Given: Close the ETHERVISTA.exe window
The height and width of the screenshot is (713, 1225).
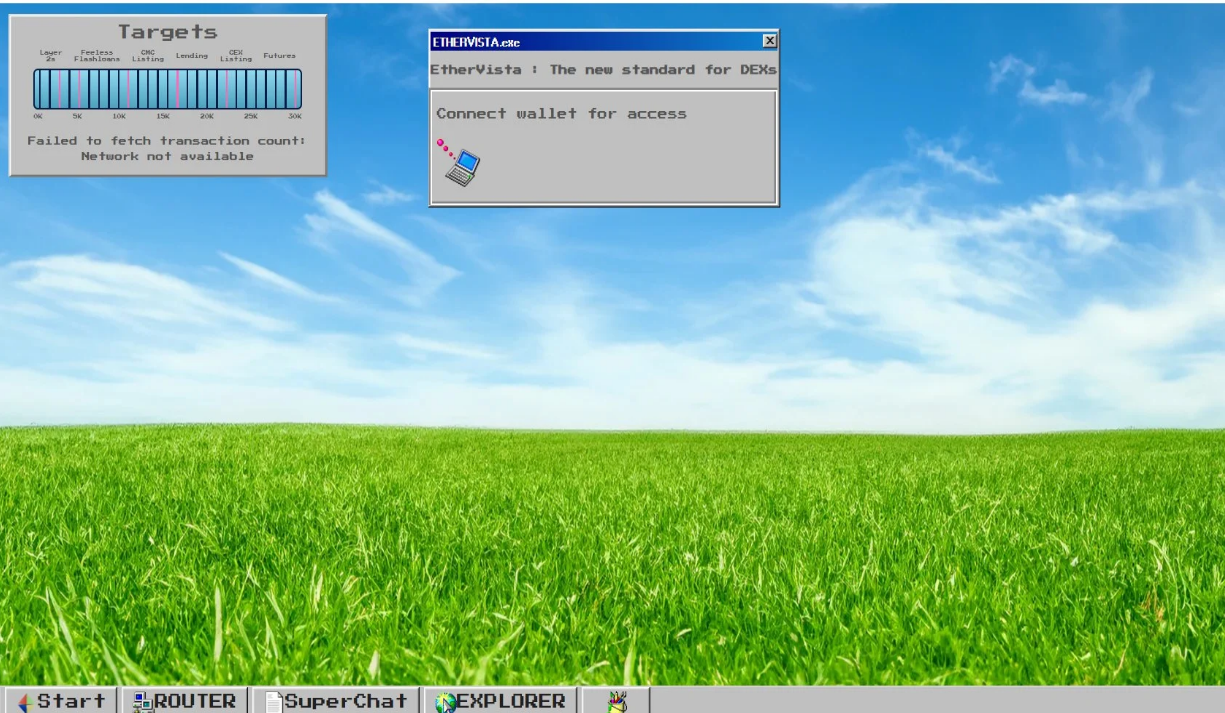Looking at the screenshot, I should click(x=769, y=41).
